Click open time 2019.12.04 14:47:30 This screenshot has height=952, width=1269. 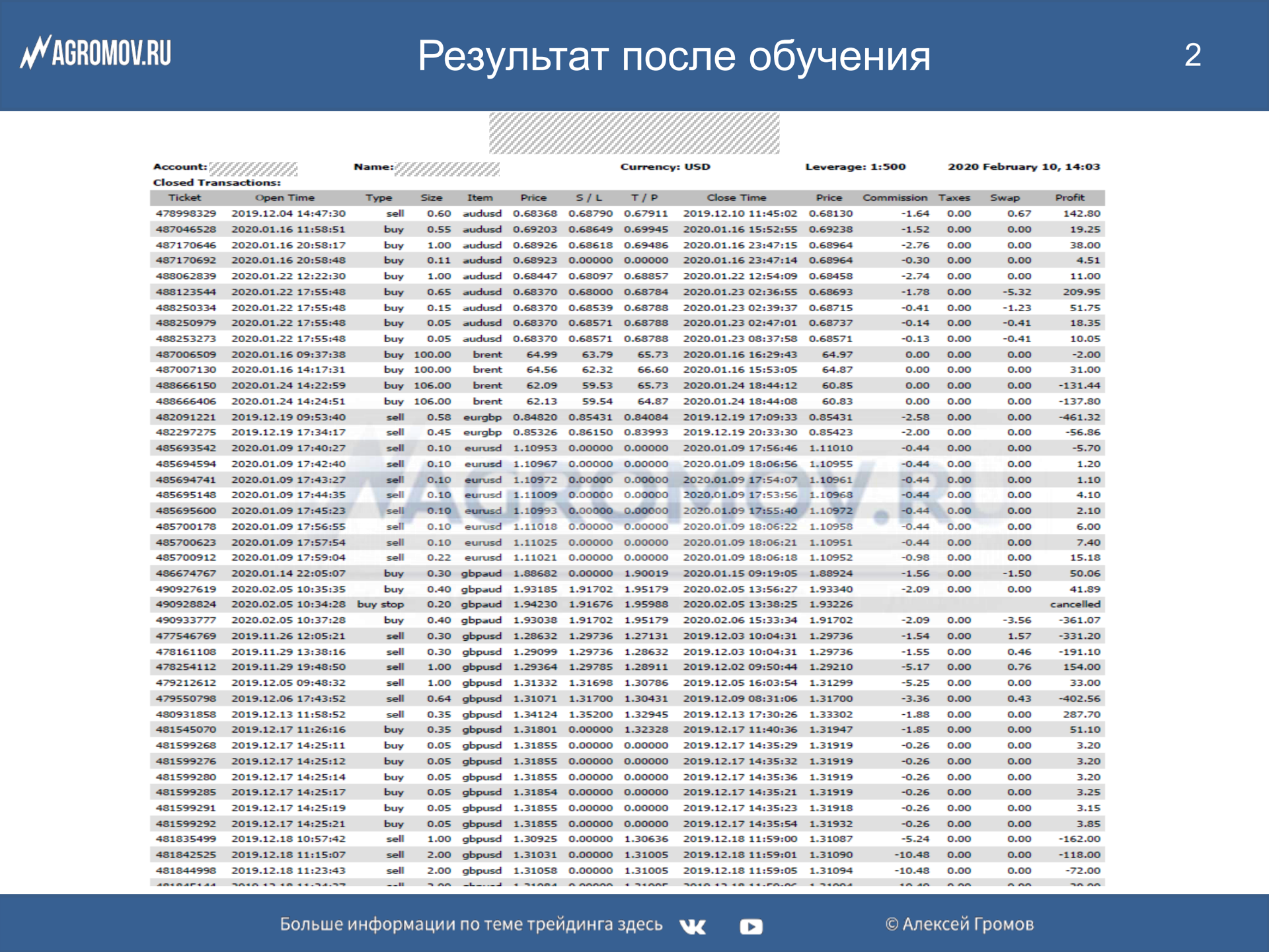pyautogui.click(x=288, y=213)
